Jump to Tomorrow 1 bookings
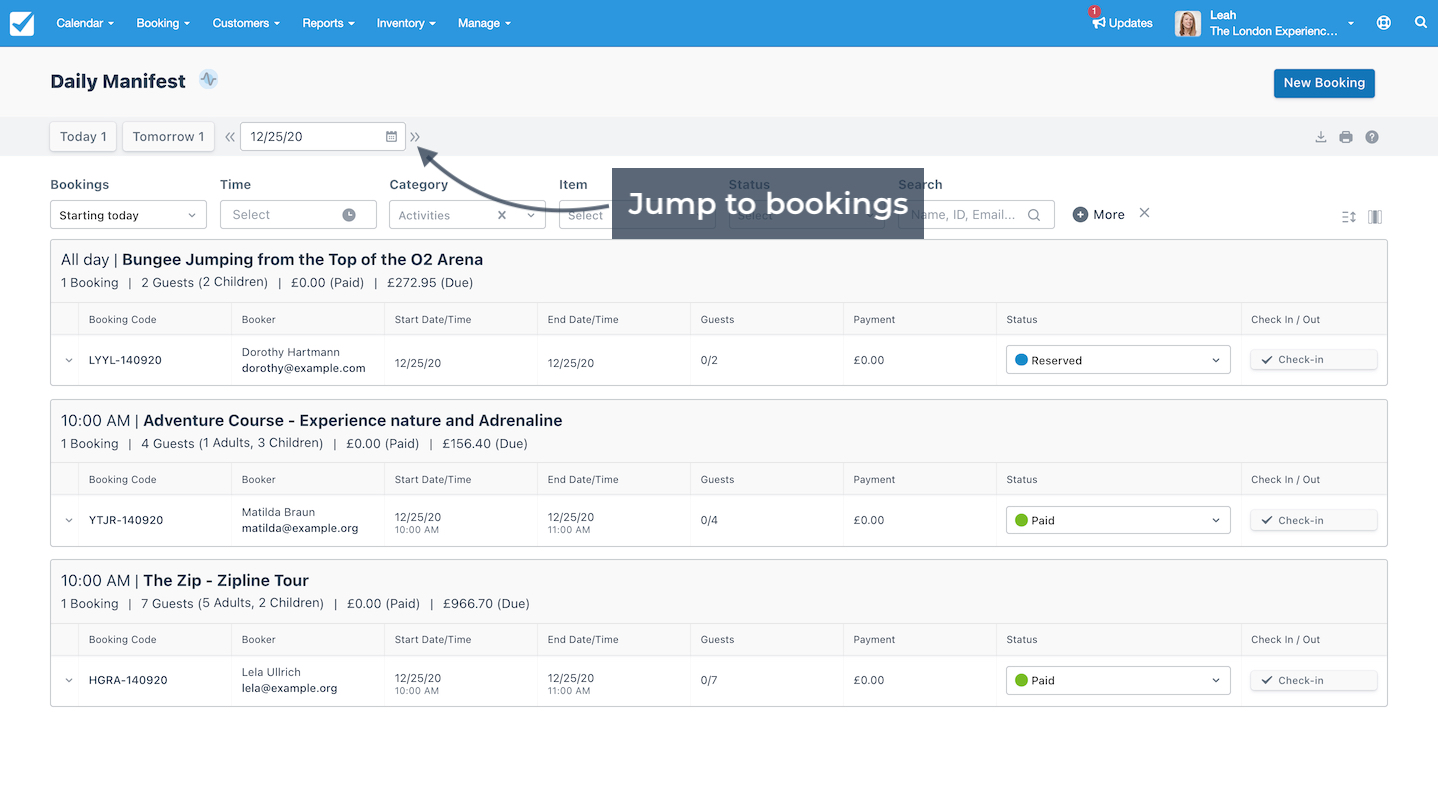1438x787 pixels. [168, 137]
